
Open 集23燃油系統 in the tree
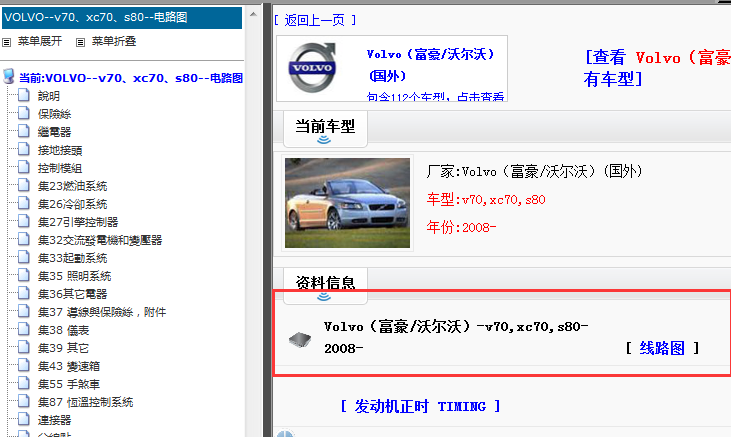(x=72, y=186)
